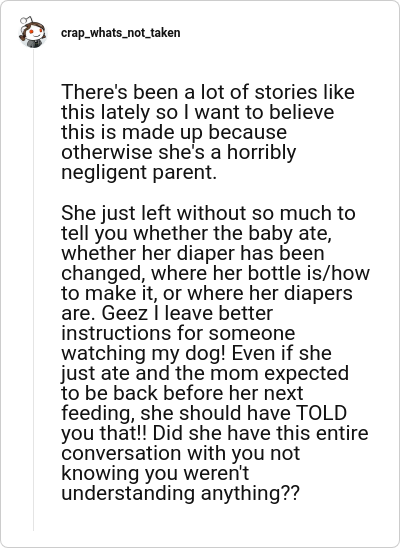Open crap_whats_not_taken user profile
Image resolution: width=400 pixels, height=548 pixels.
[x=121, y=33]
